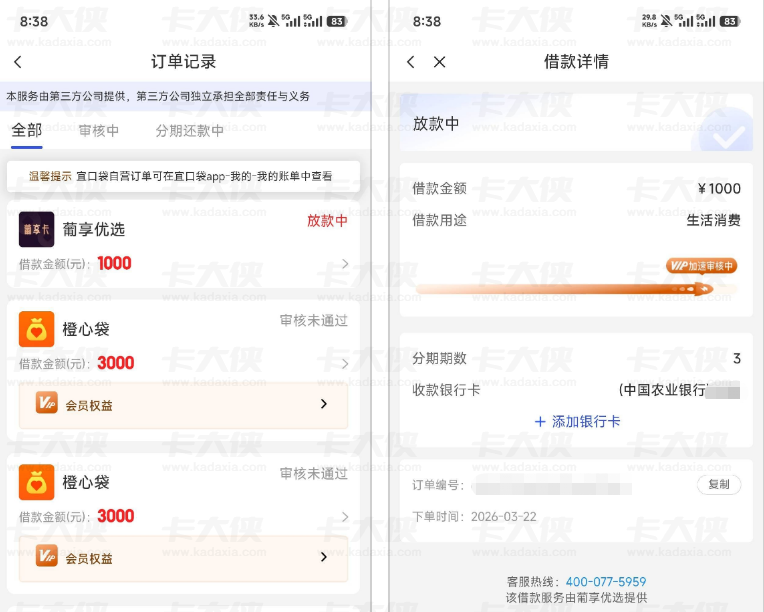The image size is (764, 612).
Task: Go back from the 借款详情 screen
Action: pos(411,62)
